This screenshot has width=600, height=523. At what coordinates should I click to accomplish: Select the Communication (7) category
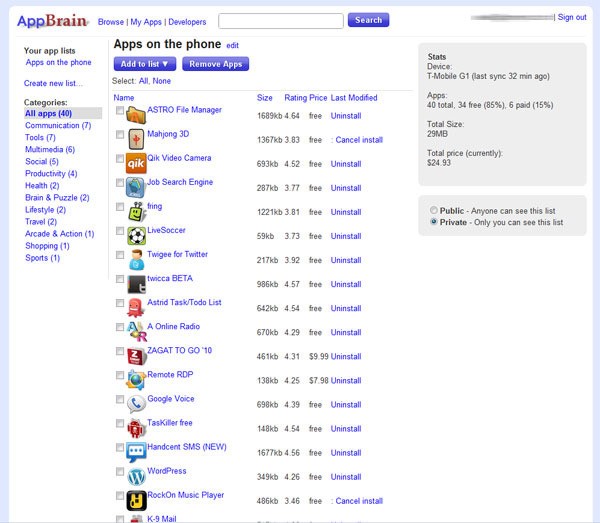pos(58,125)
